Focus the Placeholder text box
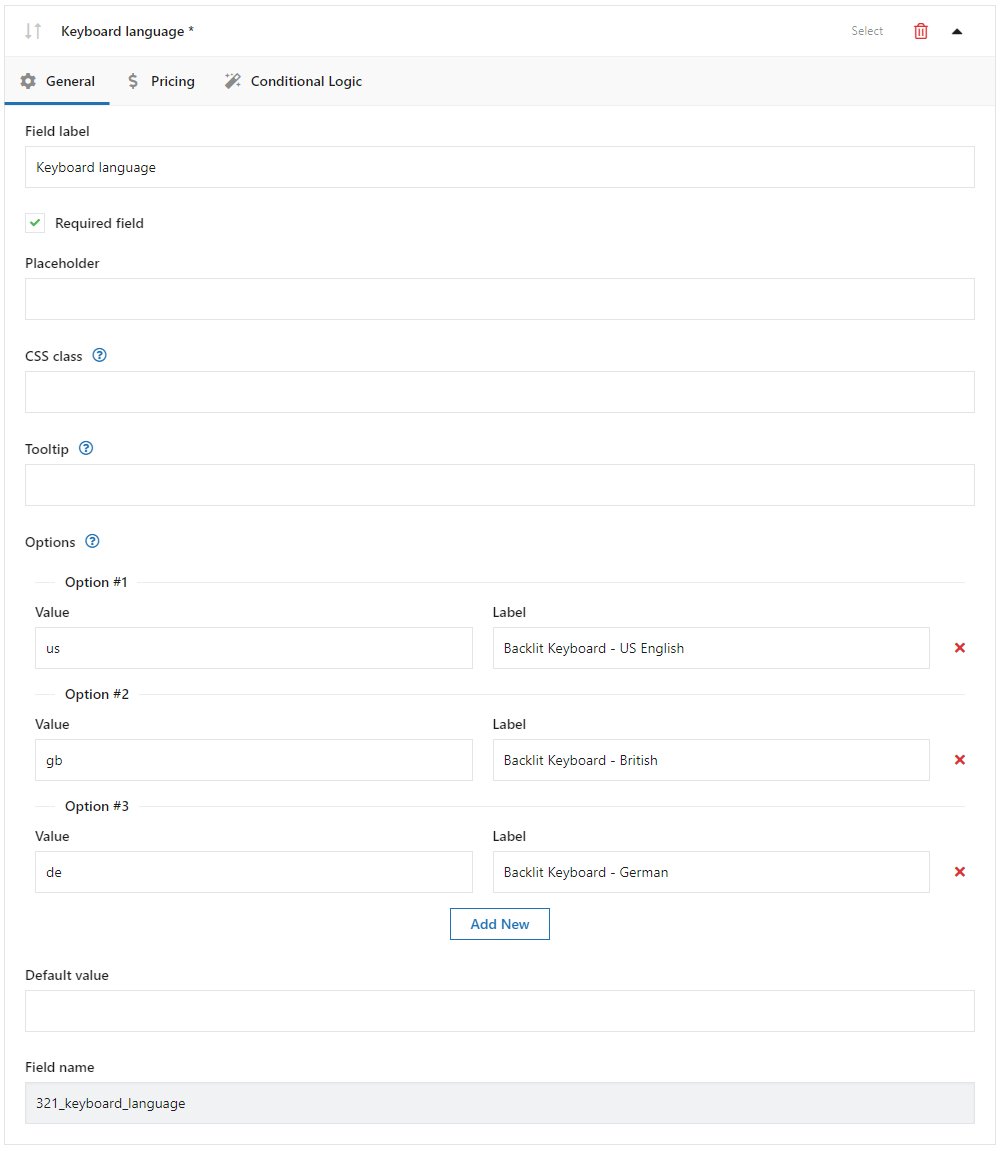The image size is (1007, 1155). coord(499,299)
